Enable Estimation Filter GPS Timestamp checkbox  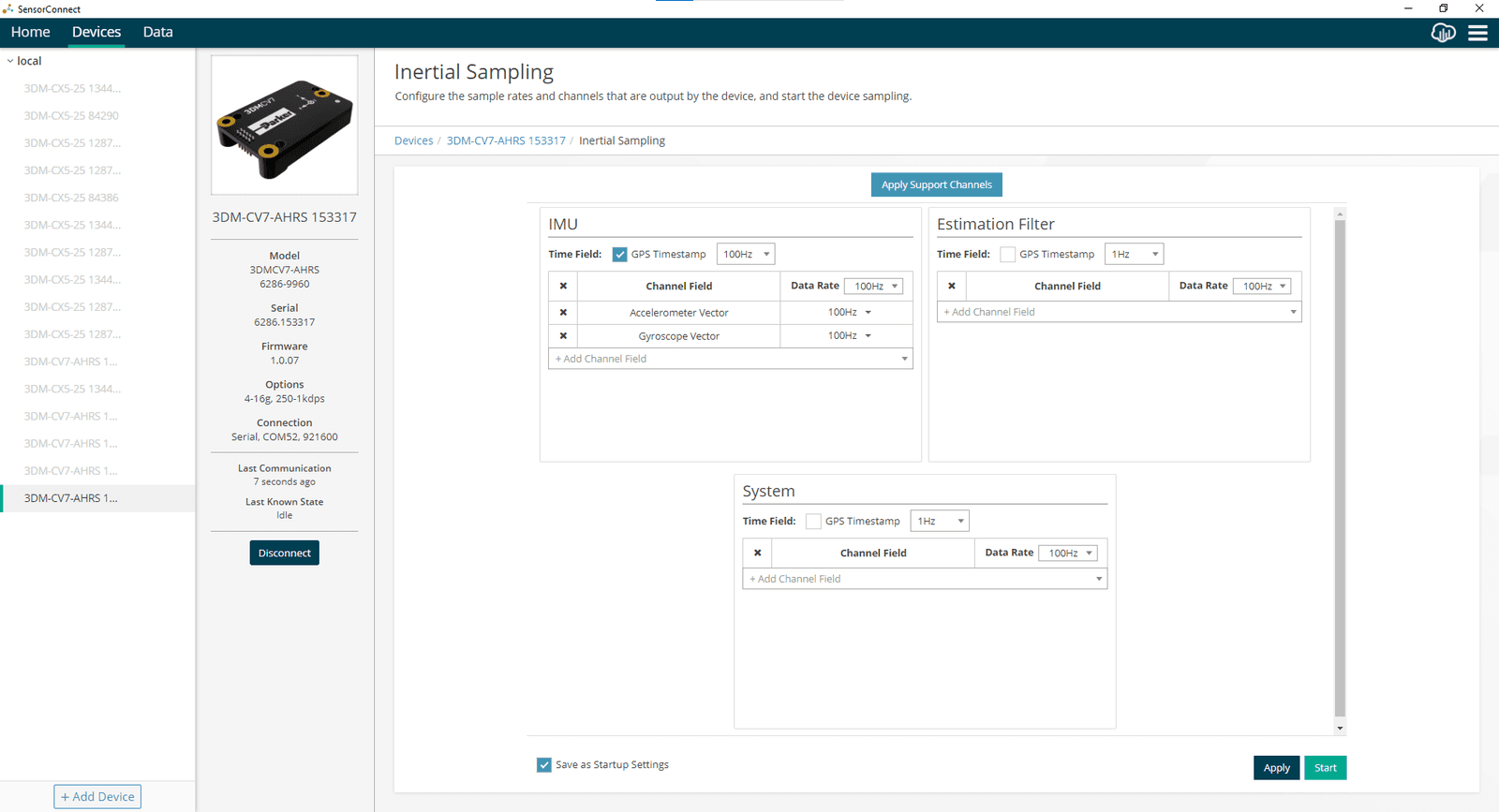coord(1008,255)
